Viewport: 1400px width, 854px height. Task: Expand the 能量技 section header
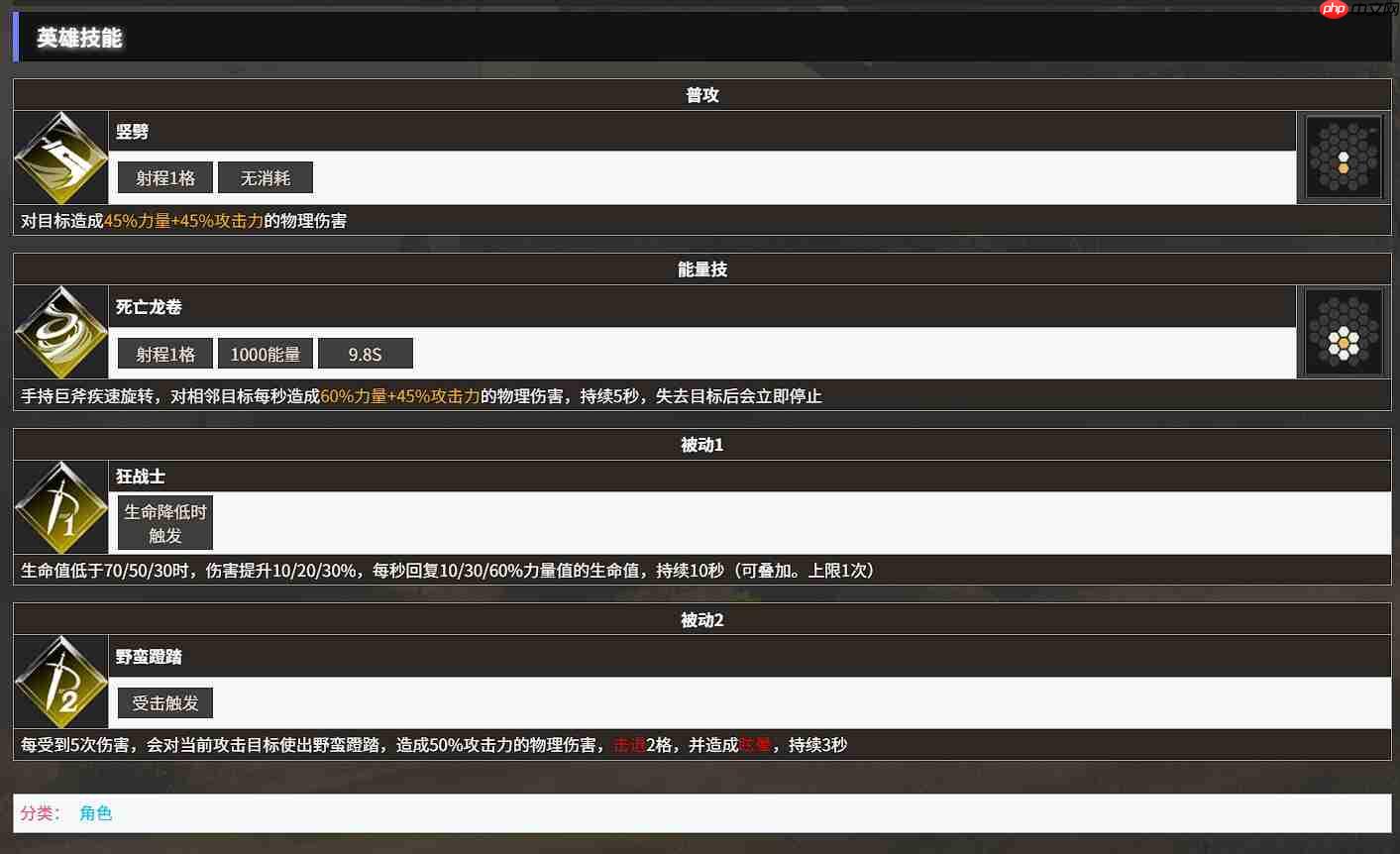click(x=700, y=268)
